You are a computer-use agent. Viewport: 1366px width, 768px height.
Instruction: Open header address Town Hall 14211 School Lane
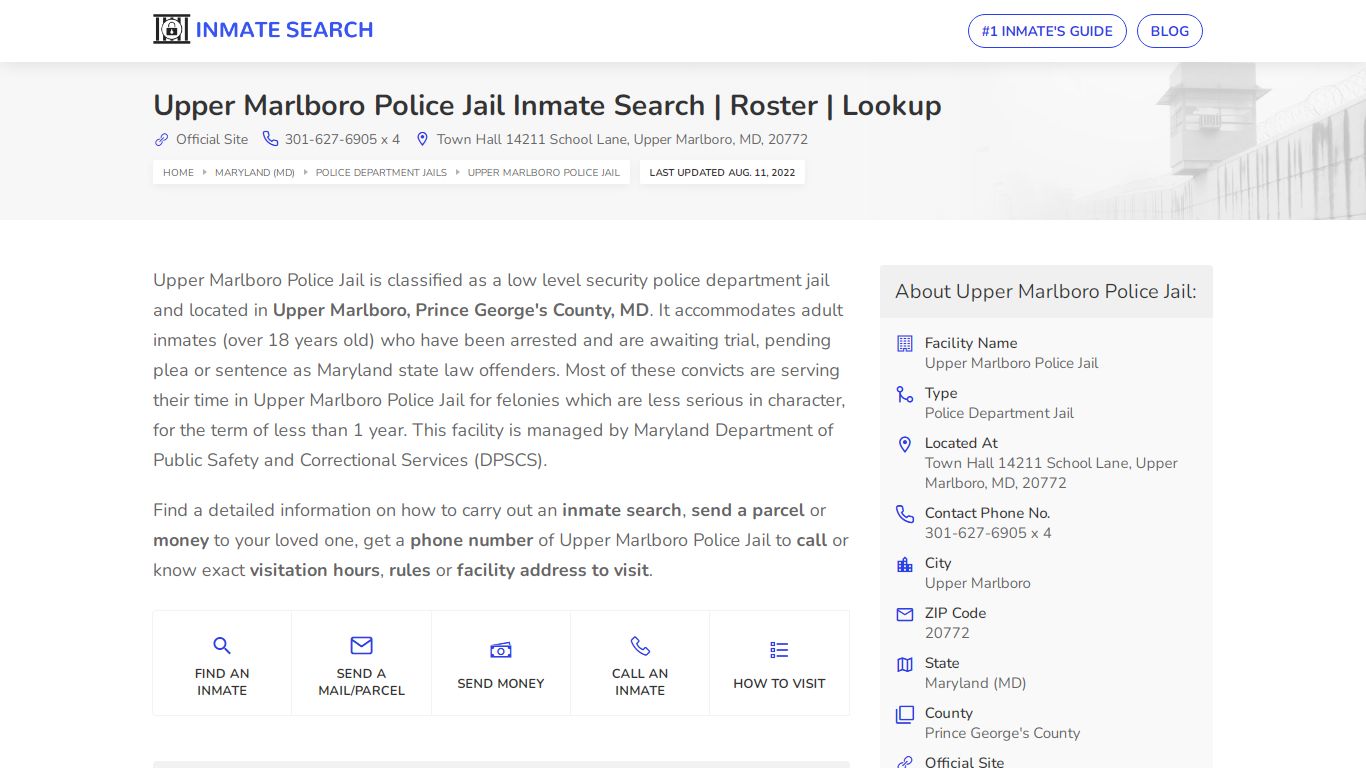coord(622,140)
